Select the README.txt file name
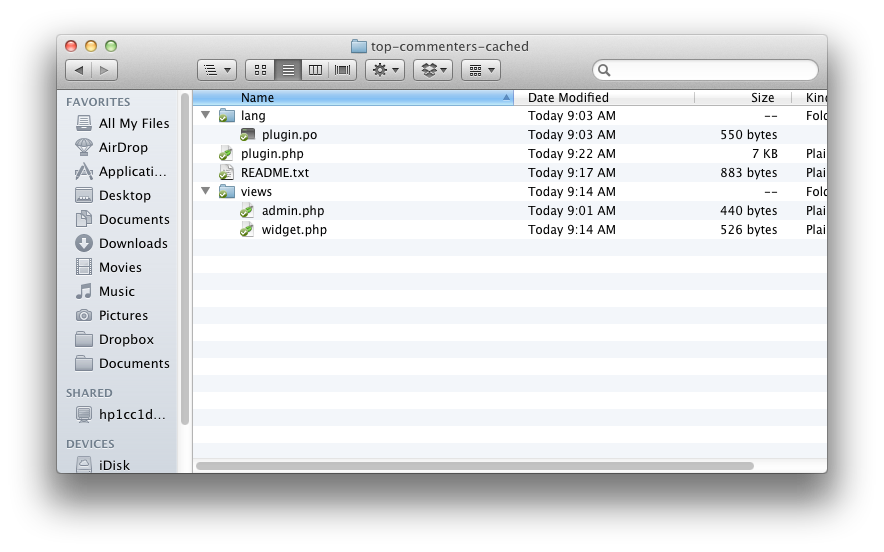The image size is (884, 552). [275, 173]
